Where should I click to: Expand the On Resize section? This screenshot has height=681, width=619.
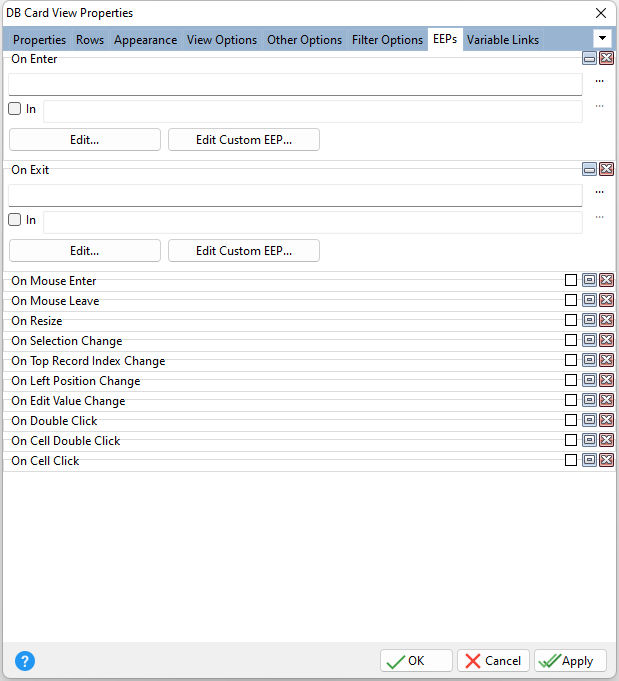589,320
